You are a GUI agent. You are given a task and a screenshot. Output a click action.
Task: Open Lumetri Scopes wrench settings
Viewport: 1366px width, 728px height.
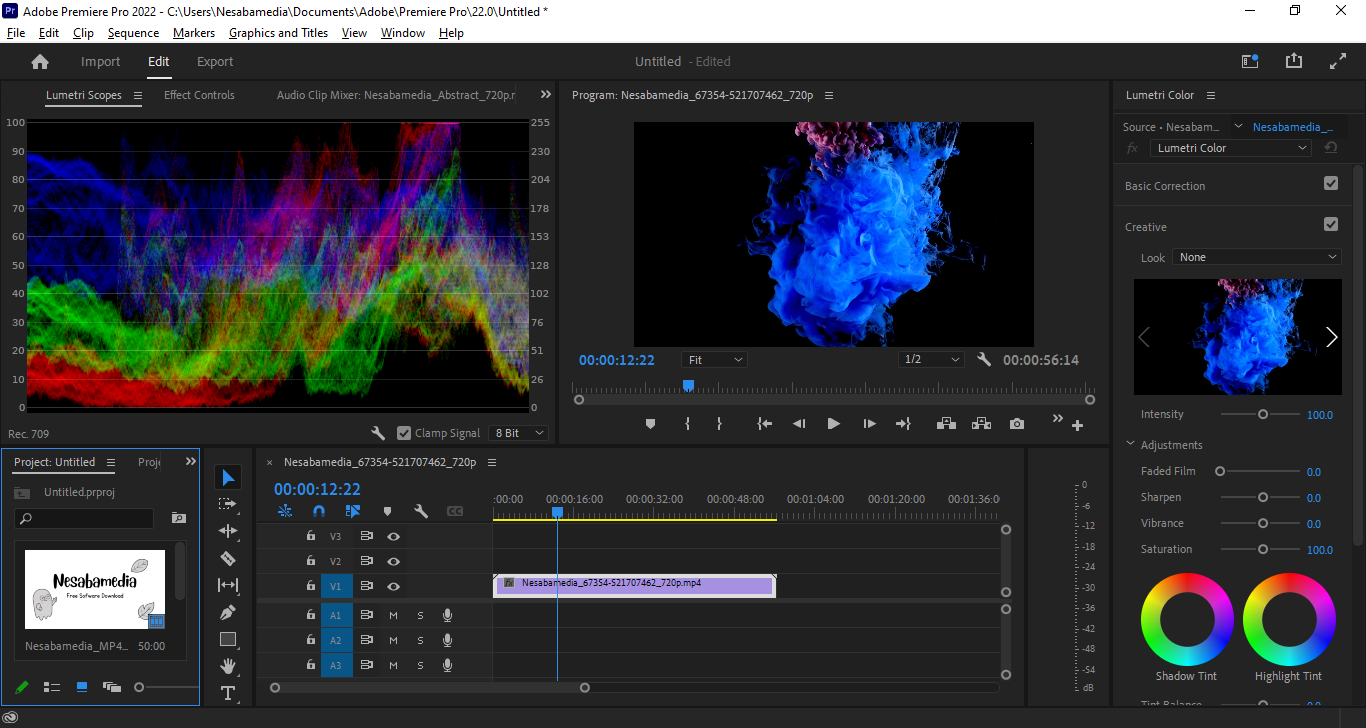(378, 433)
